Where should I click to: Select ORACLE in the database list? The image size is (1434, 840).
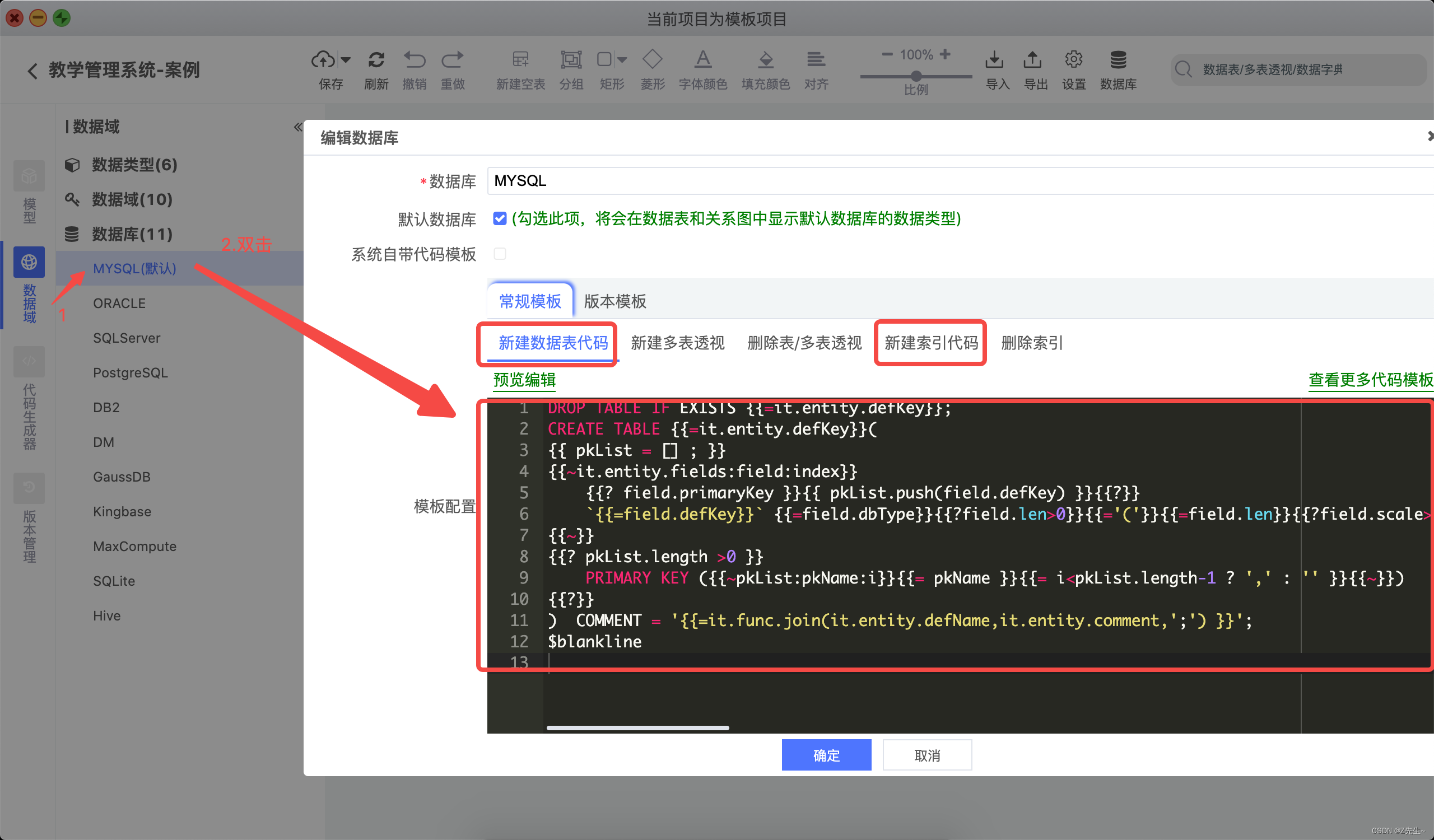point(119,303)
